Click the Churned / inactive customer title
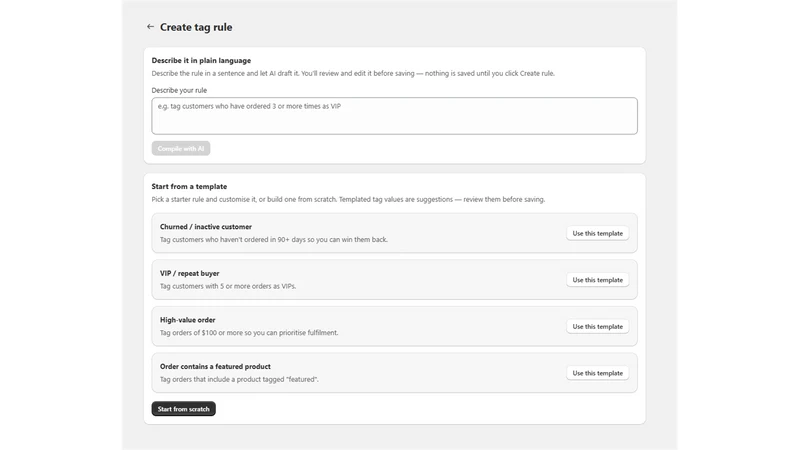 point(206,227)
